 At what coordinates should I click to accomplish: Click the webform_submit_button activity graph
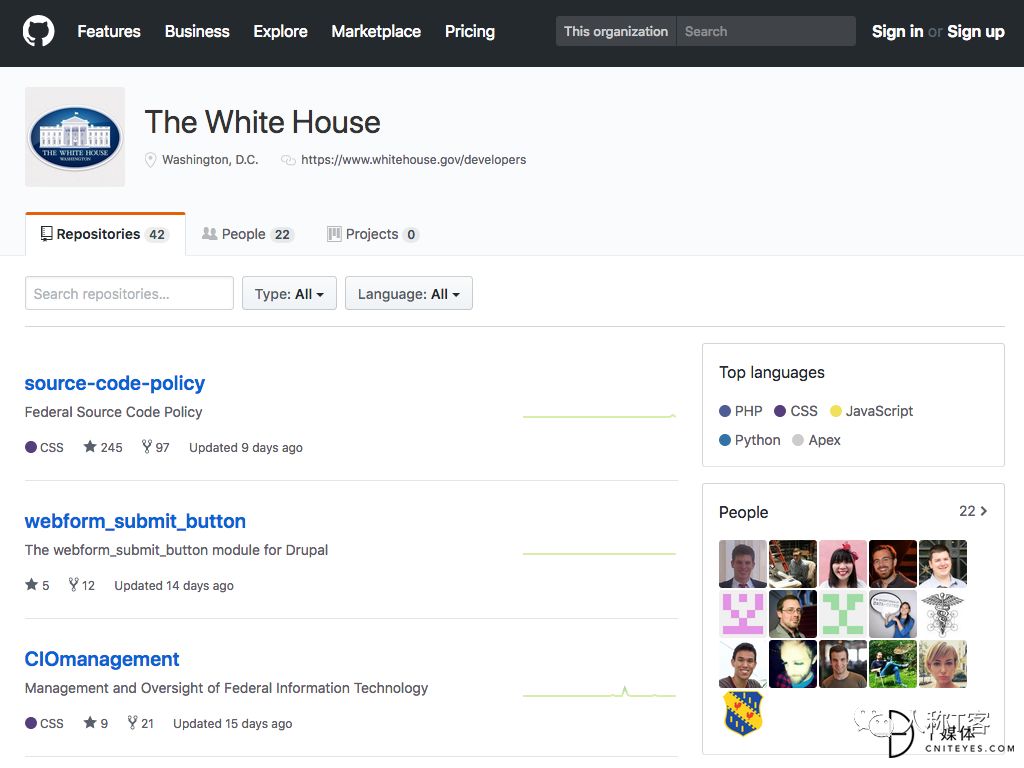pos(600,554)
